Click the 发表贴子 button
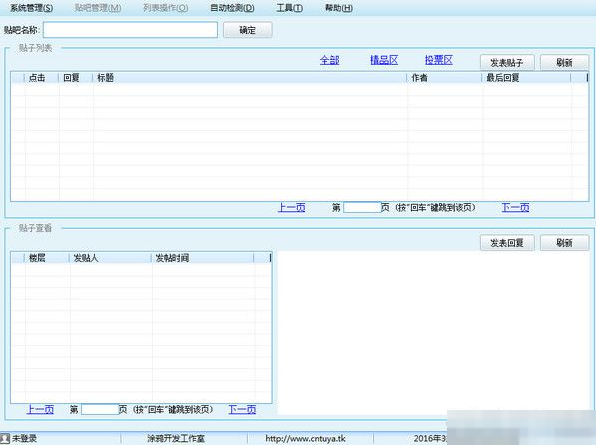 pyautogui.click(x=507, y=63)
